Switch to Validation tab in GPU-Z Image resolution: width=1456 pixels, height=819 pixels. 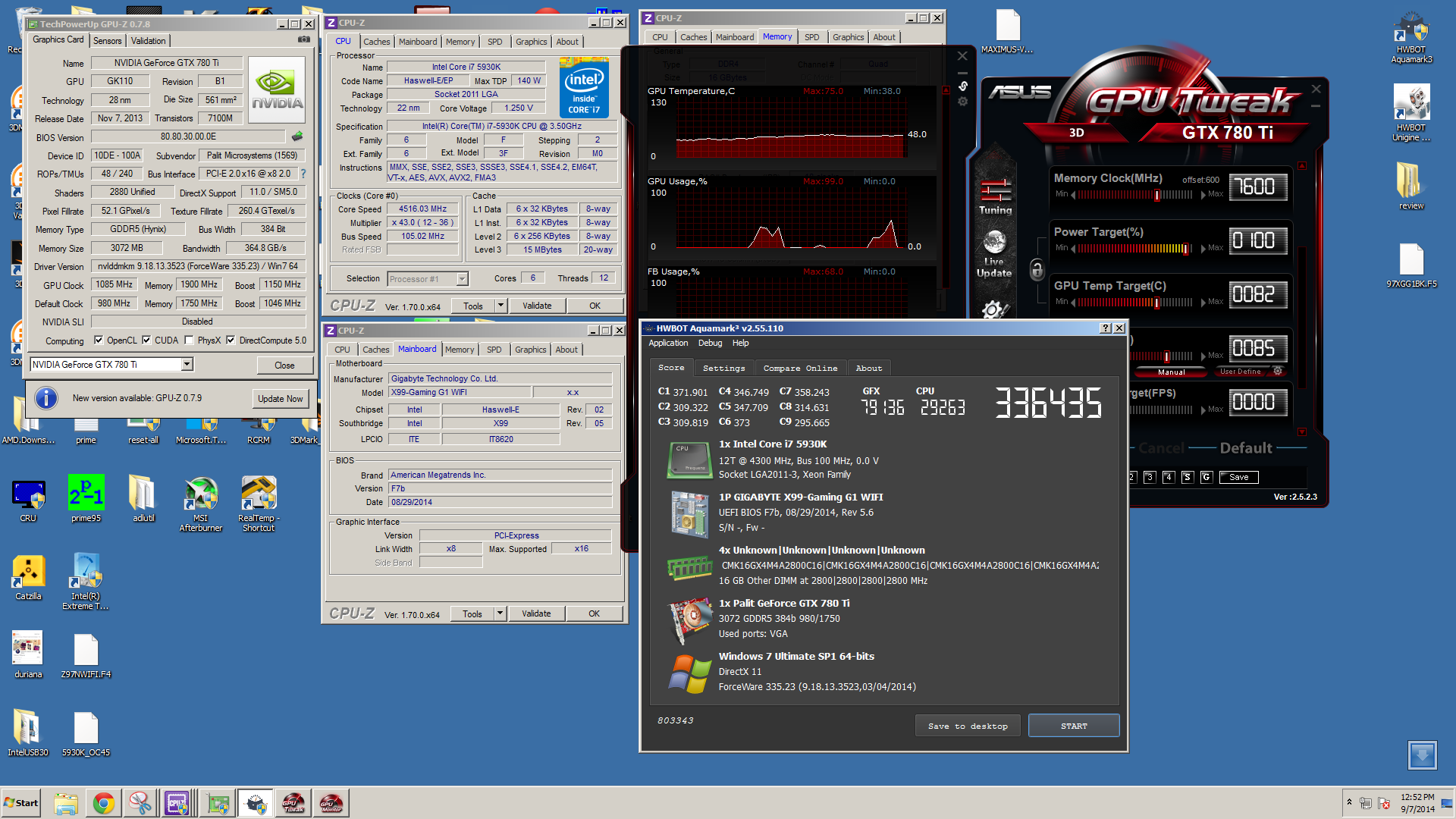click(149, 41)
